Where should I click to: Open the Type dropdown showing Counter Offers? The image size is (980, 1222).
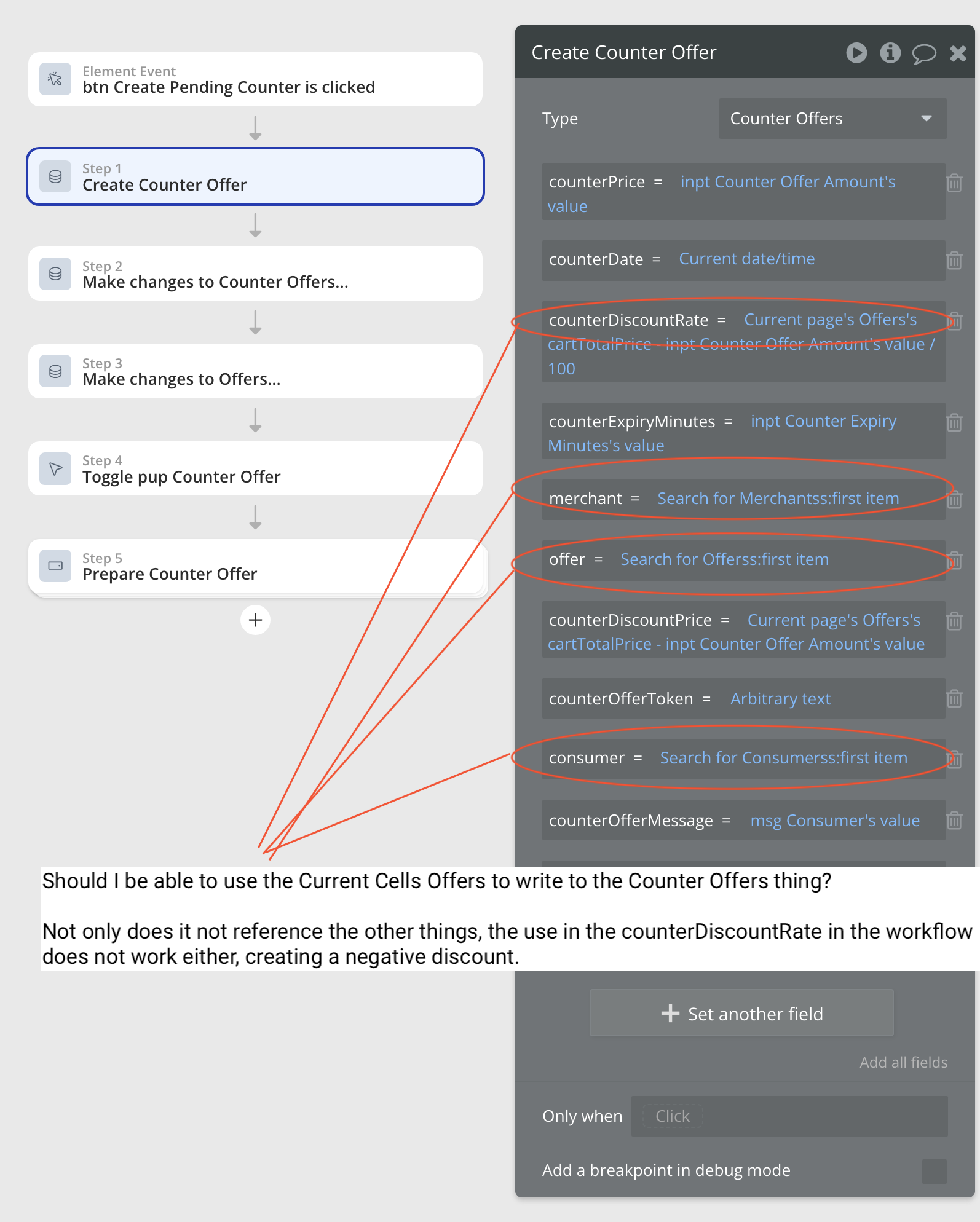tap(832, 119)
